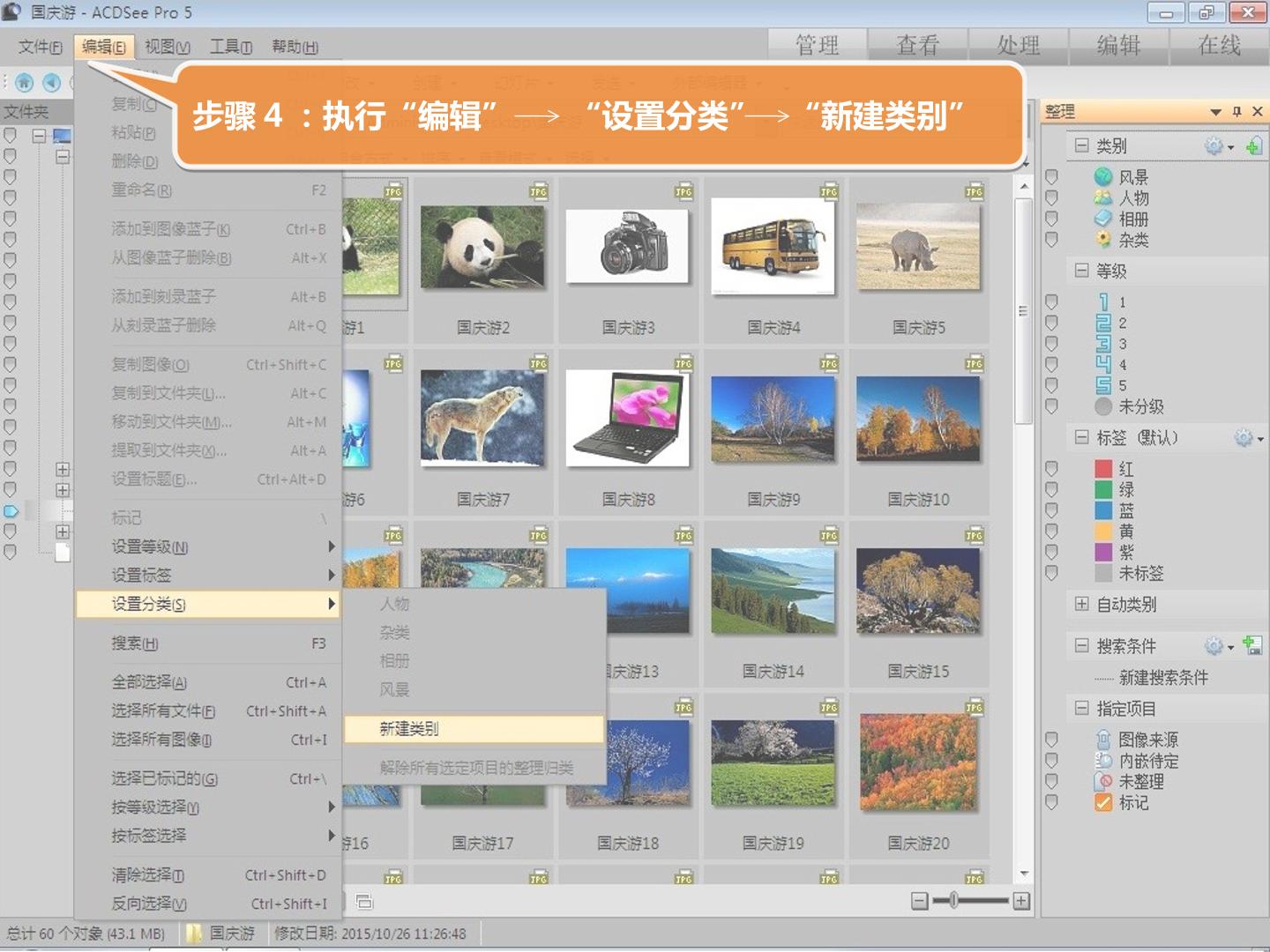The height and width of the screenshot is (952, 1270).
Task: Click the 人物 category icon
Action: click(1103, 198)
